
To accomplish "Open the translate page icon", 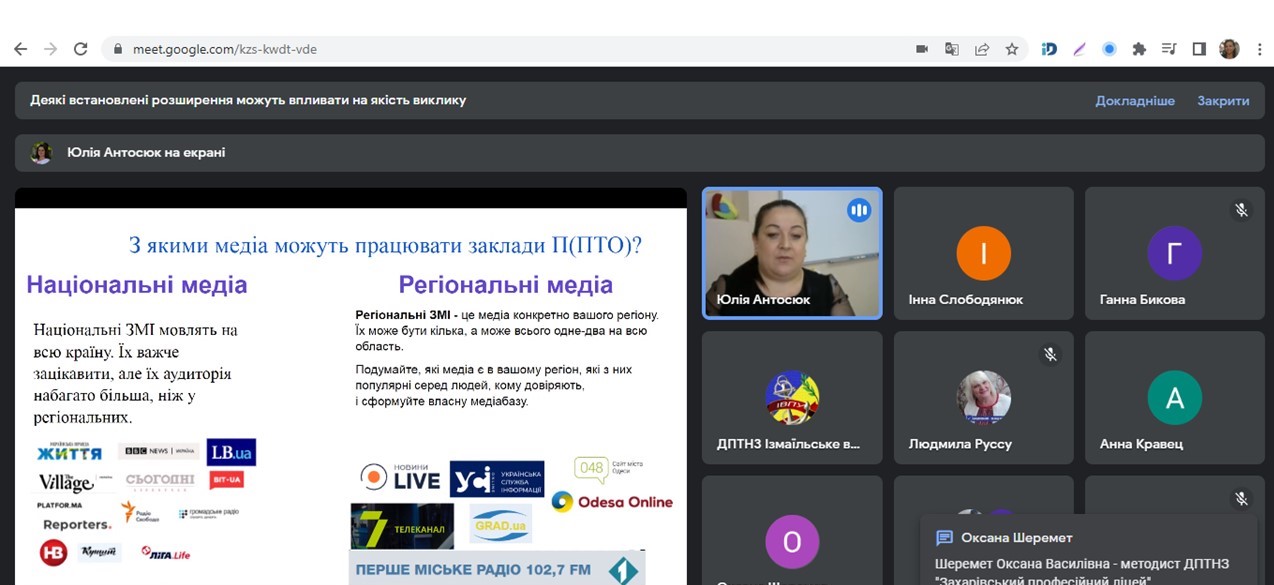I will click(x=952, y=49).
